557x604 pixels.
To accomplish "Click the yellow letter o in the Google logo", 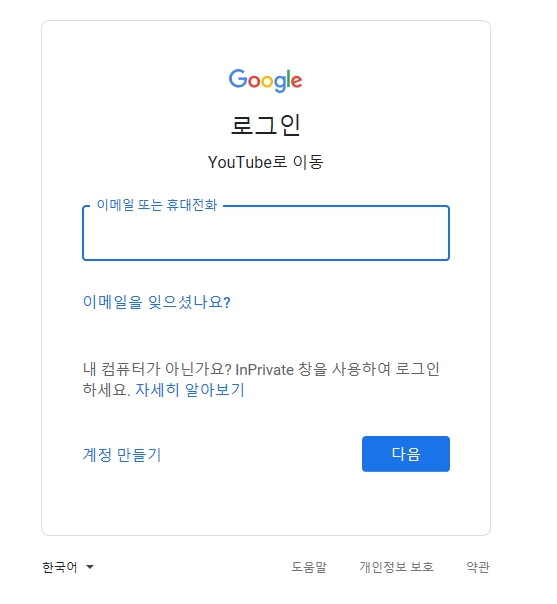I will tap(267, 82).
